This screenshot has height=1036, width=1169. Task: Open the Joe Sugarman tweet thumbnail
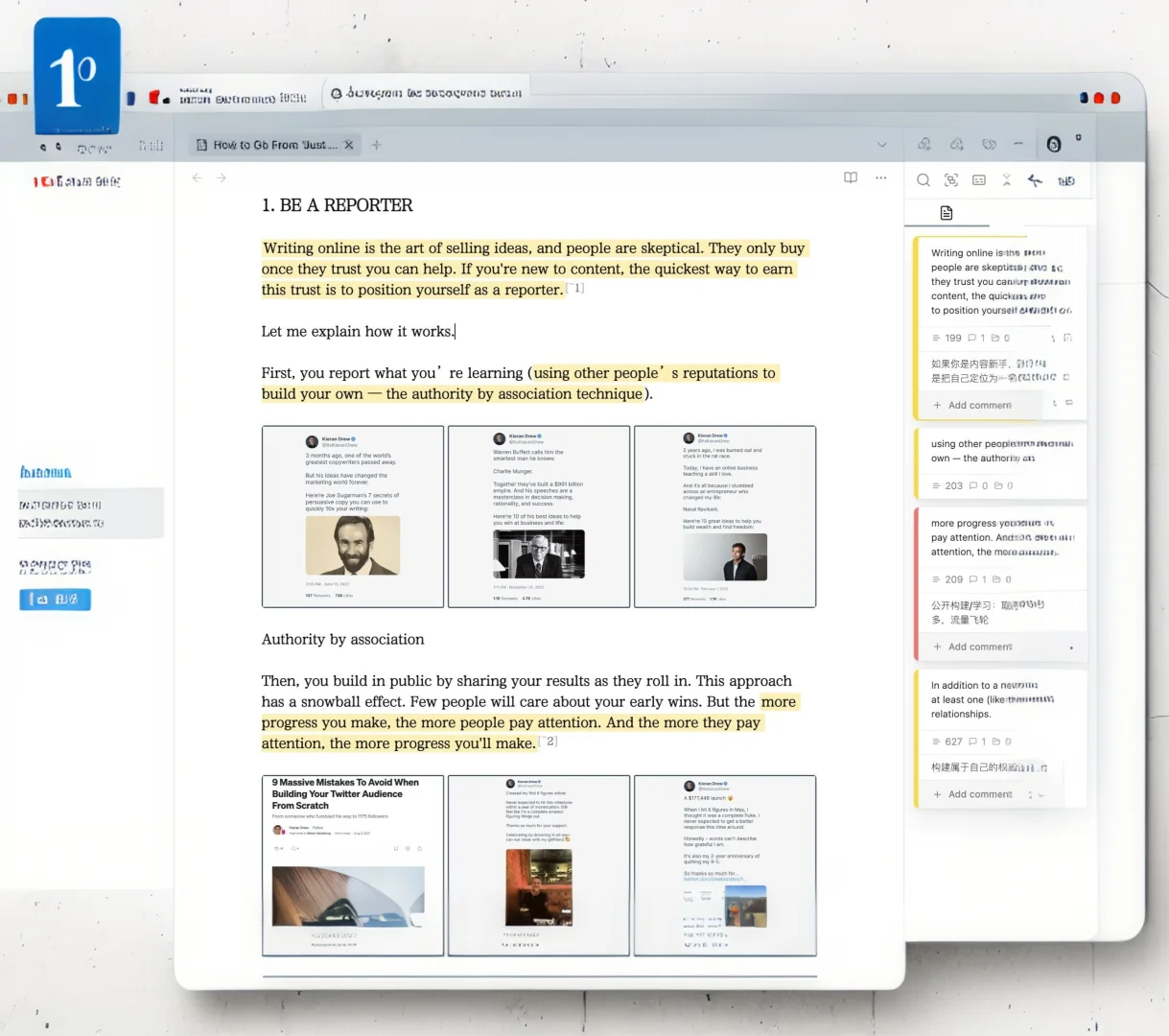click(x=353, y=517)
